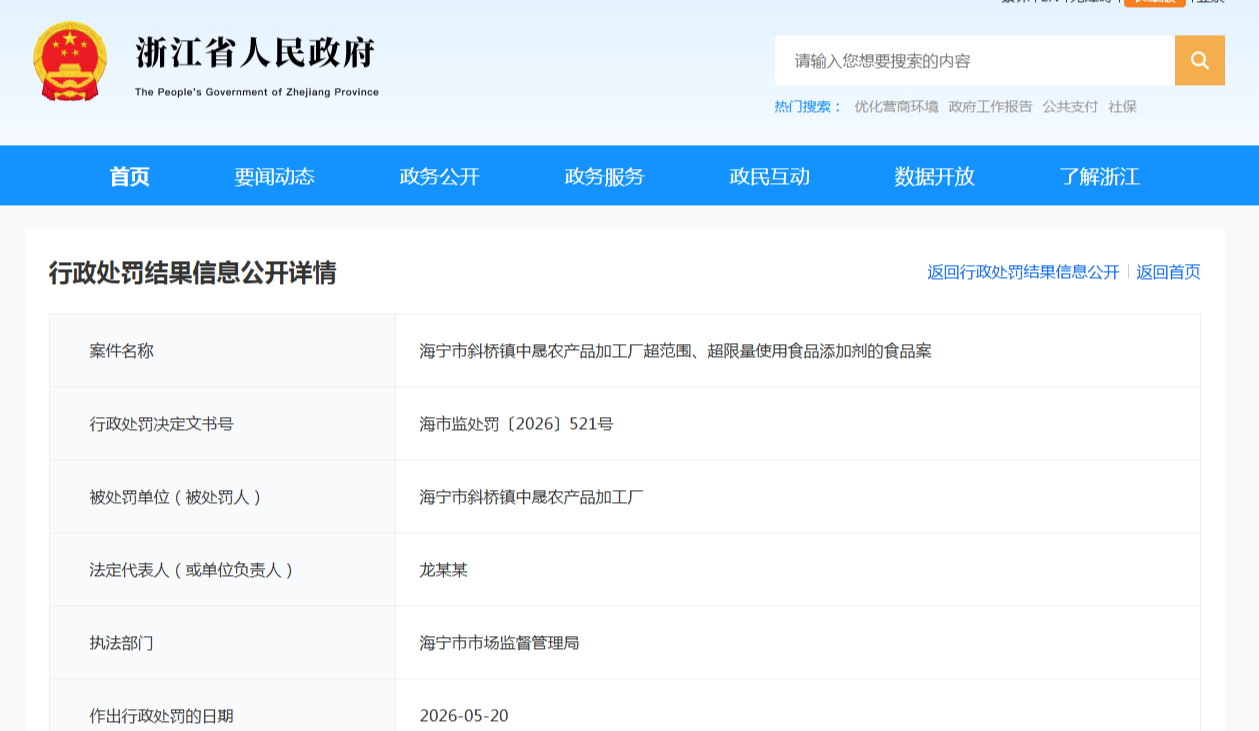Open the 政务公开 navigation tab
This screenshot has width=1259, height=731.
(x=440, y=177)
